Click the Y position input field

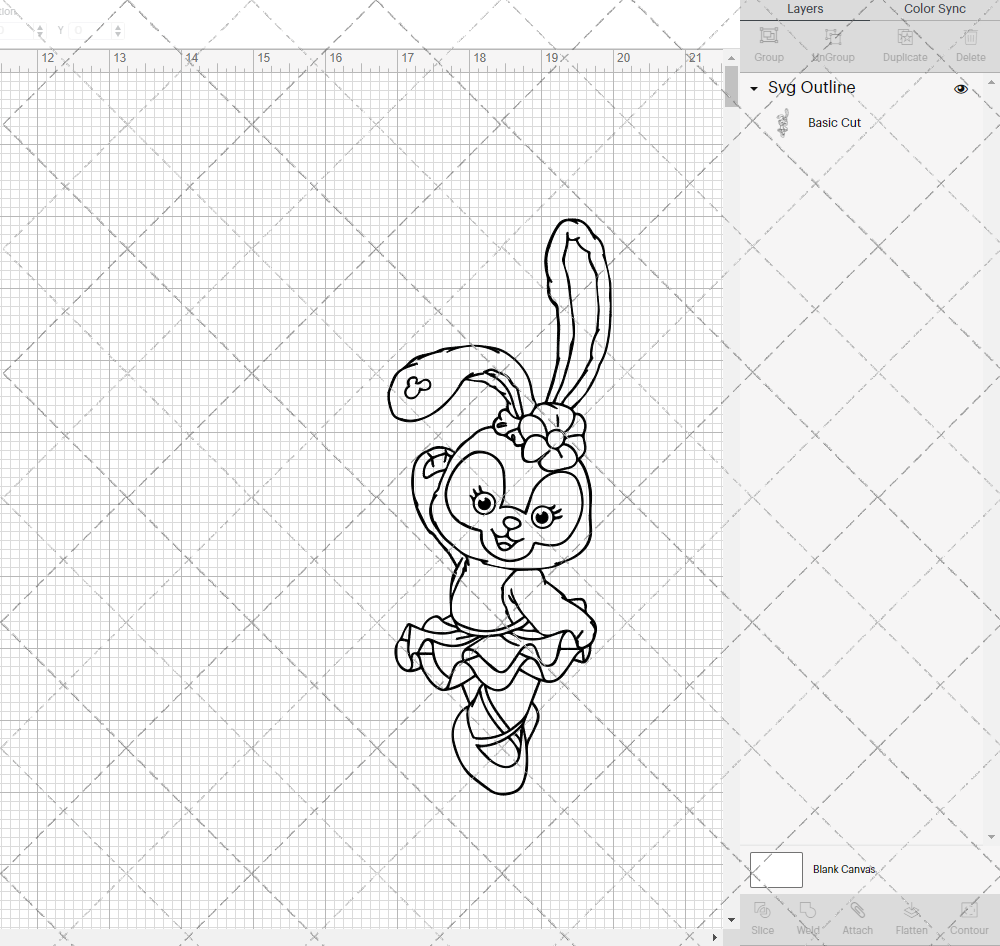[x=90, y=30]
